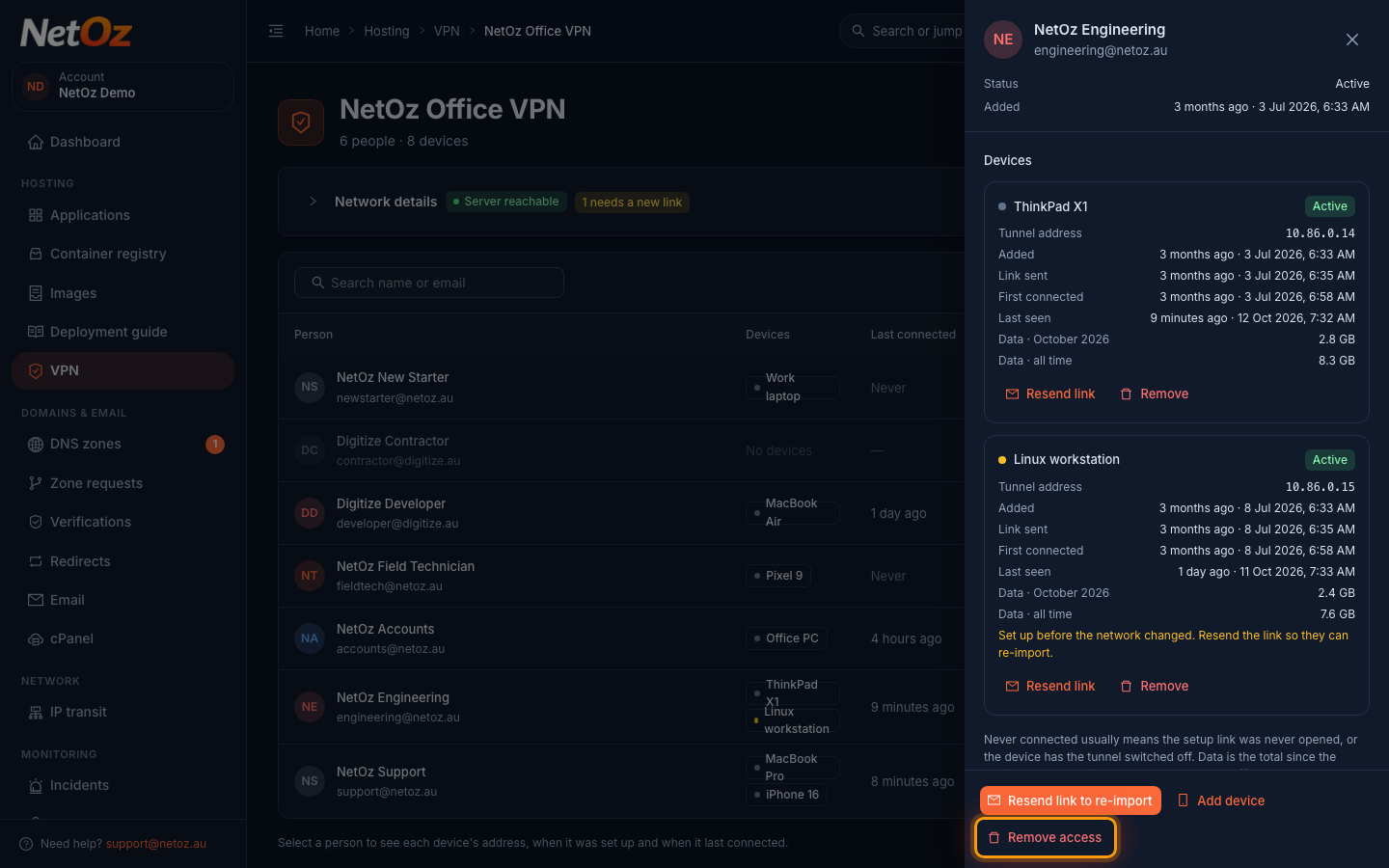Go to VPN breadcrumb

coord(447,31)
